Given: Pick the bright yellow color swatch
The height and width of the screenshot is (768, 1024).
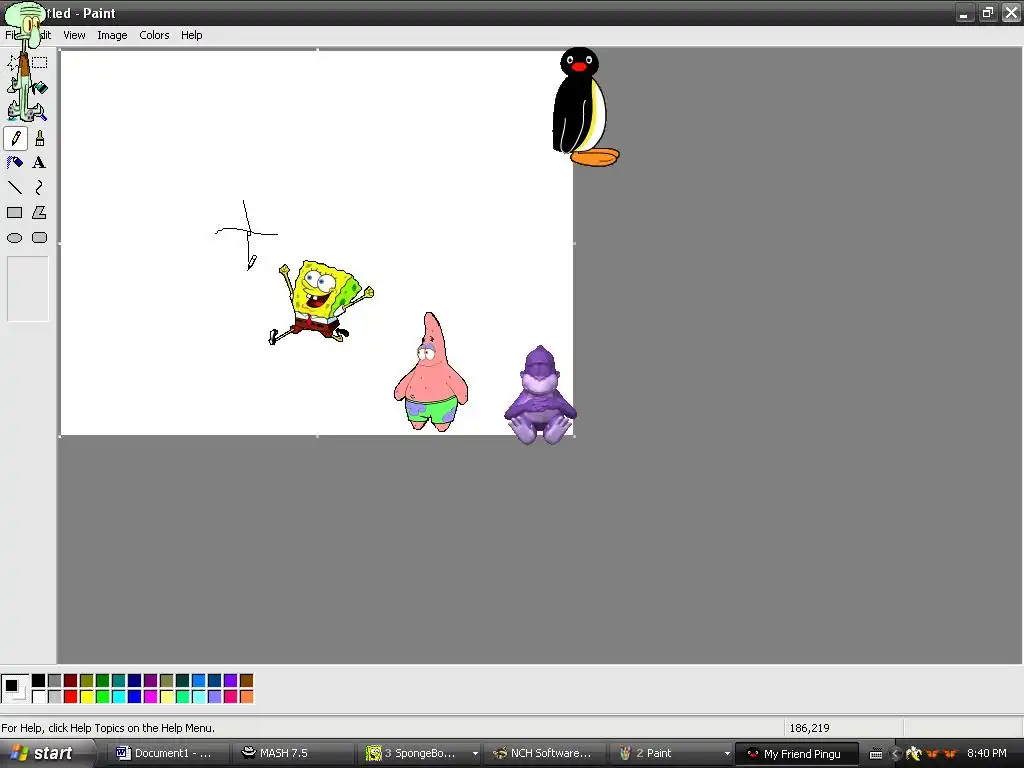Looking at the screenshot, I should coord(87,697).
